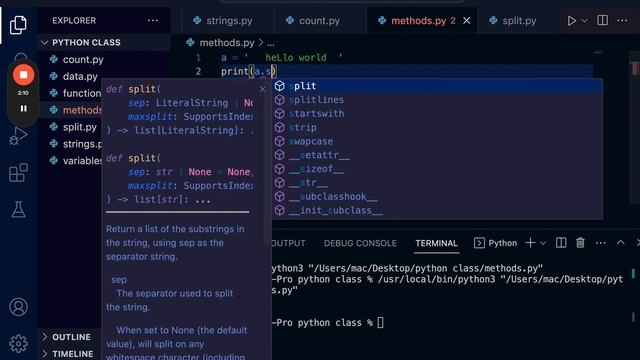Open the Extensions view
640x360 pixels.
coord(18,173)
